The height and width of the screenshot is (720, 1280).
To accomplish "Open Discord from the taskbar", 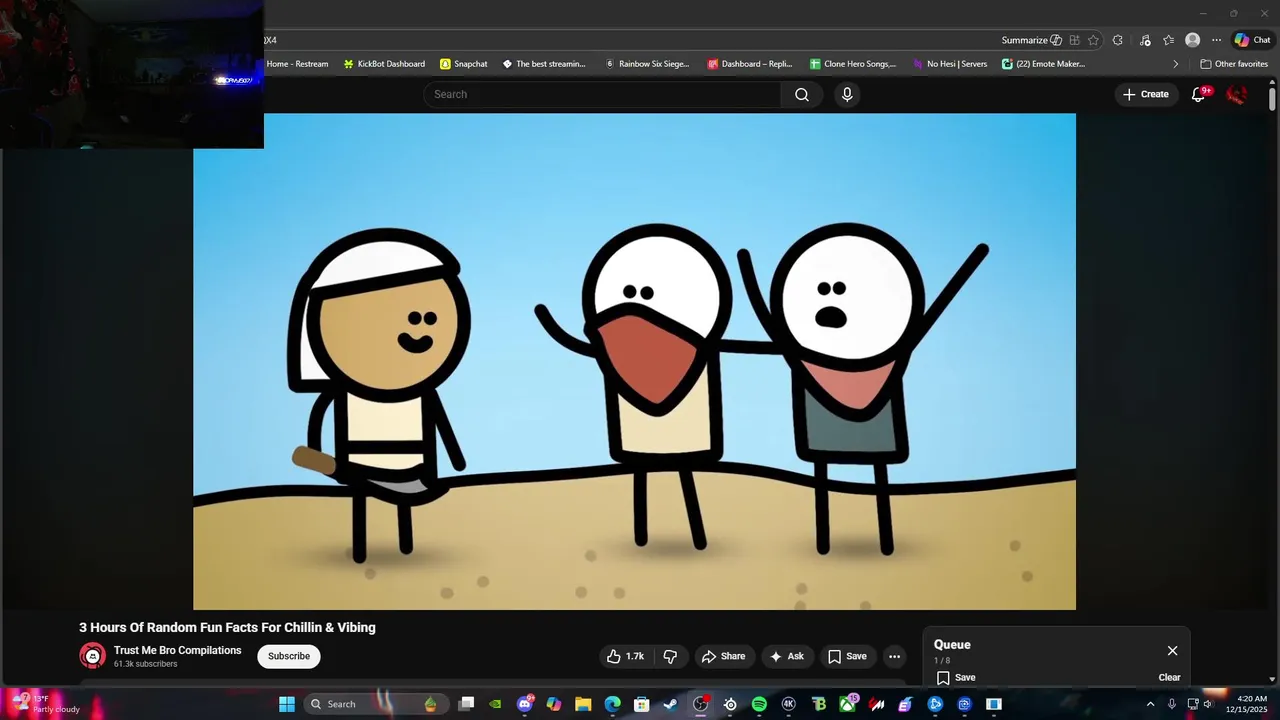I will tap(525, 704).
